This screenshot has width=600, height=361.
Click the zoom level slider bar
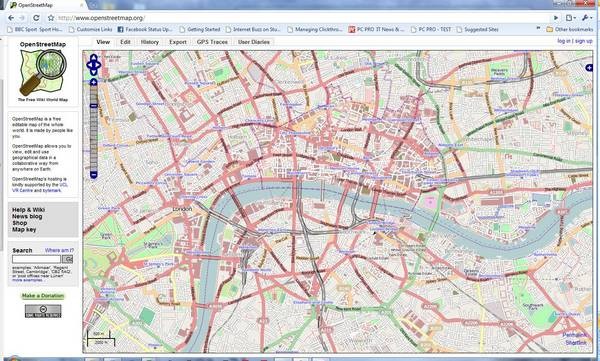click(94, 129)
